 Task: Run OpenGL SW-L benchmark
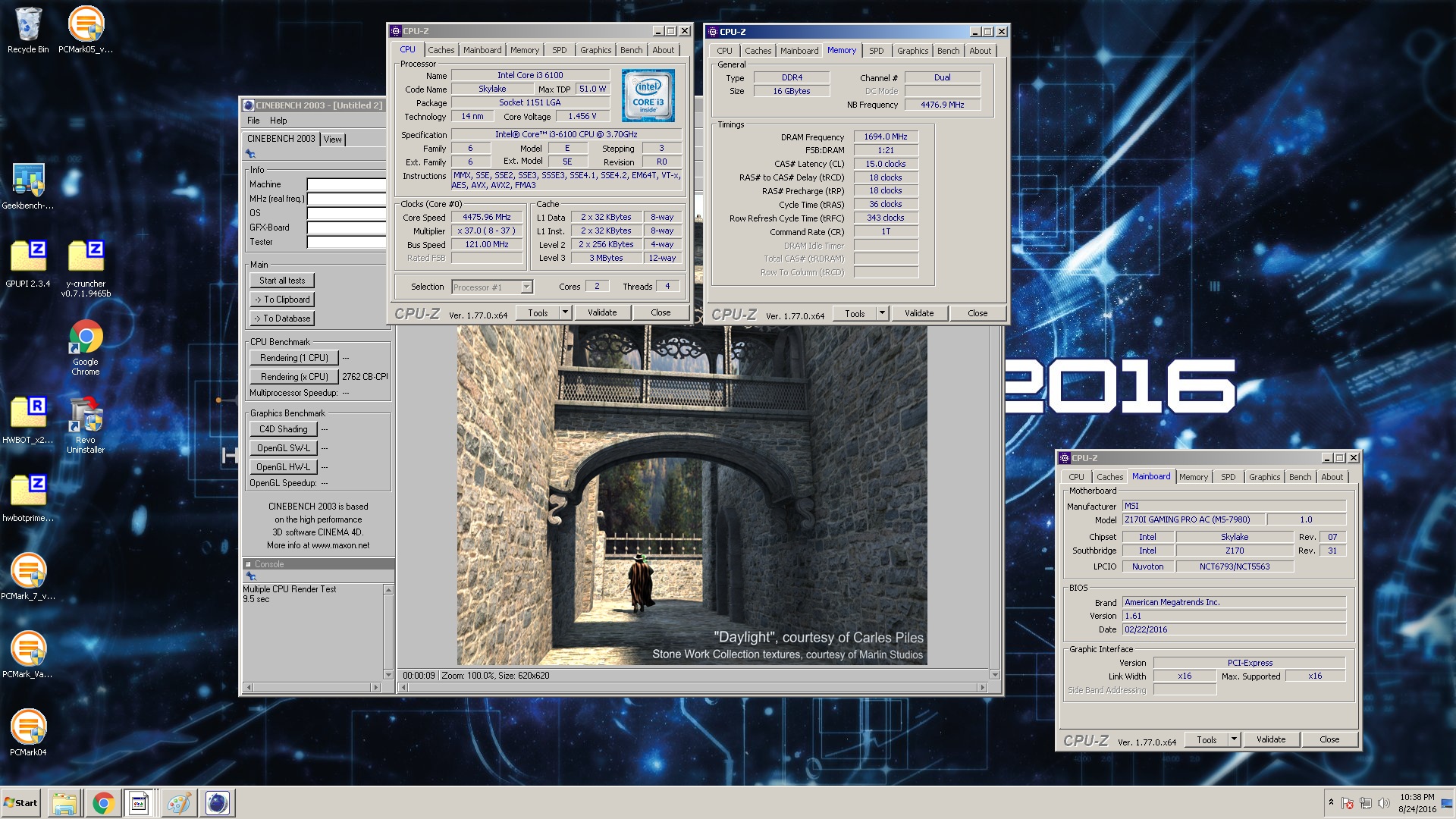(284, 448)
